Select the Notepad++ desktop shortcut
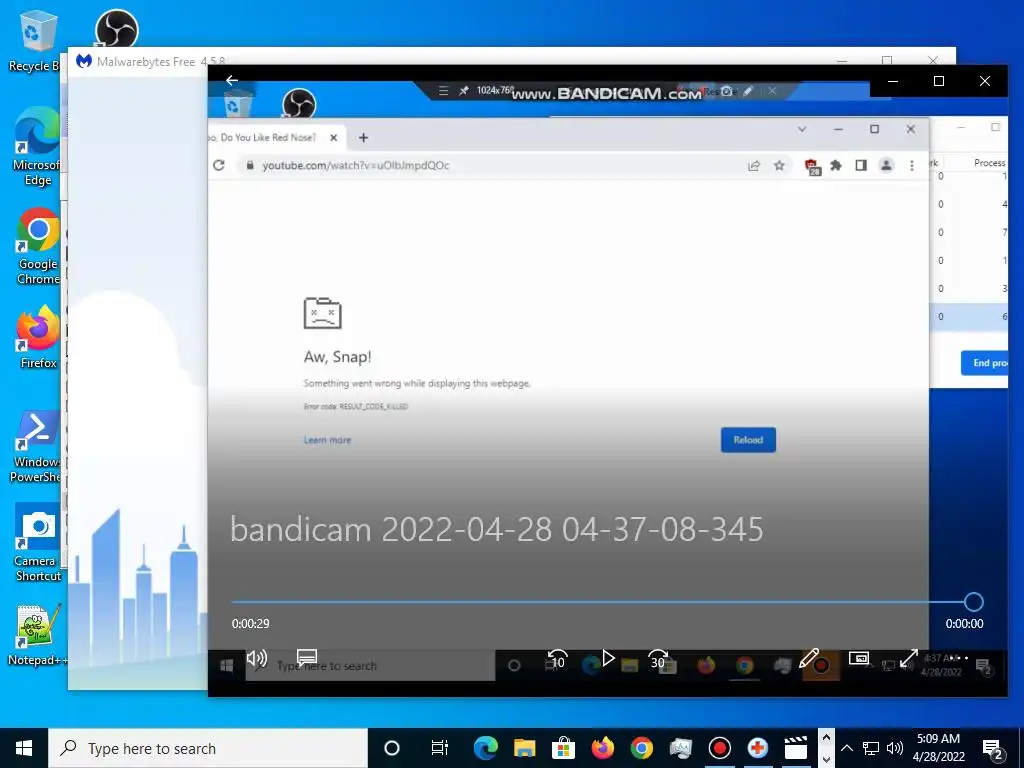1024x768 pixels. (x=38, y=635)
